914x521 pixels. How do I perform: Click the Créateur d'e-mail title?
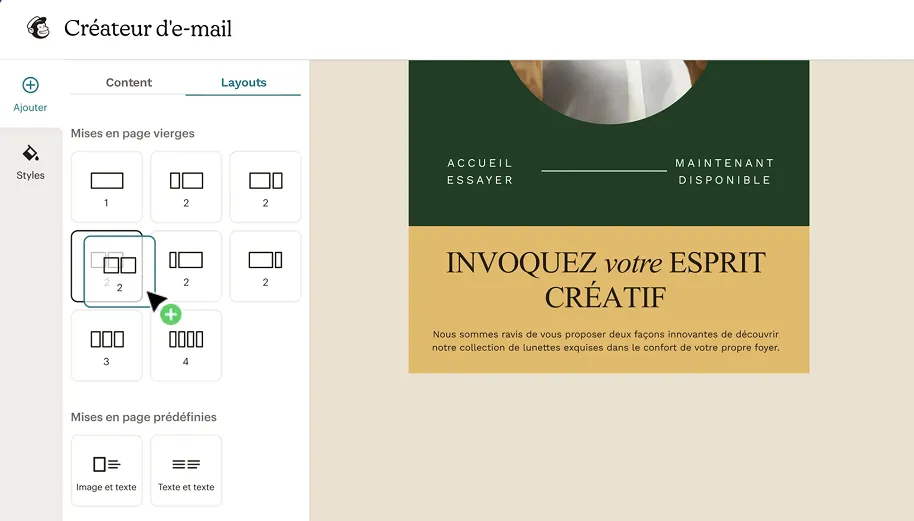coord(148,28)
